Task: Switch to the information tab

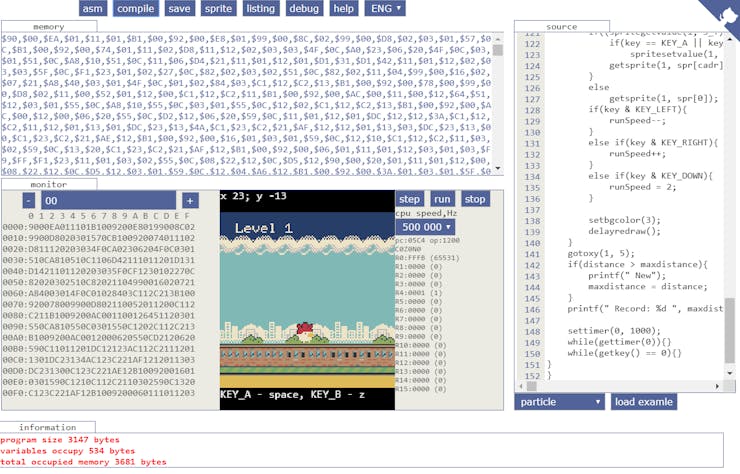Action: coord(48,427)
